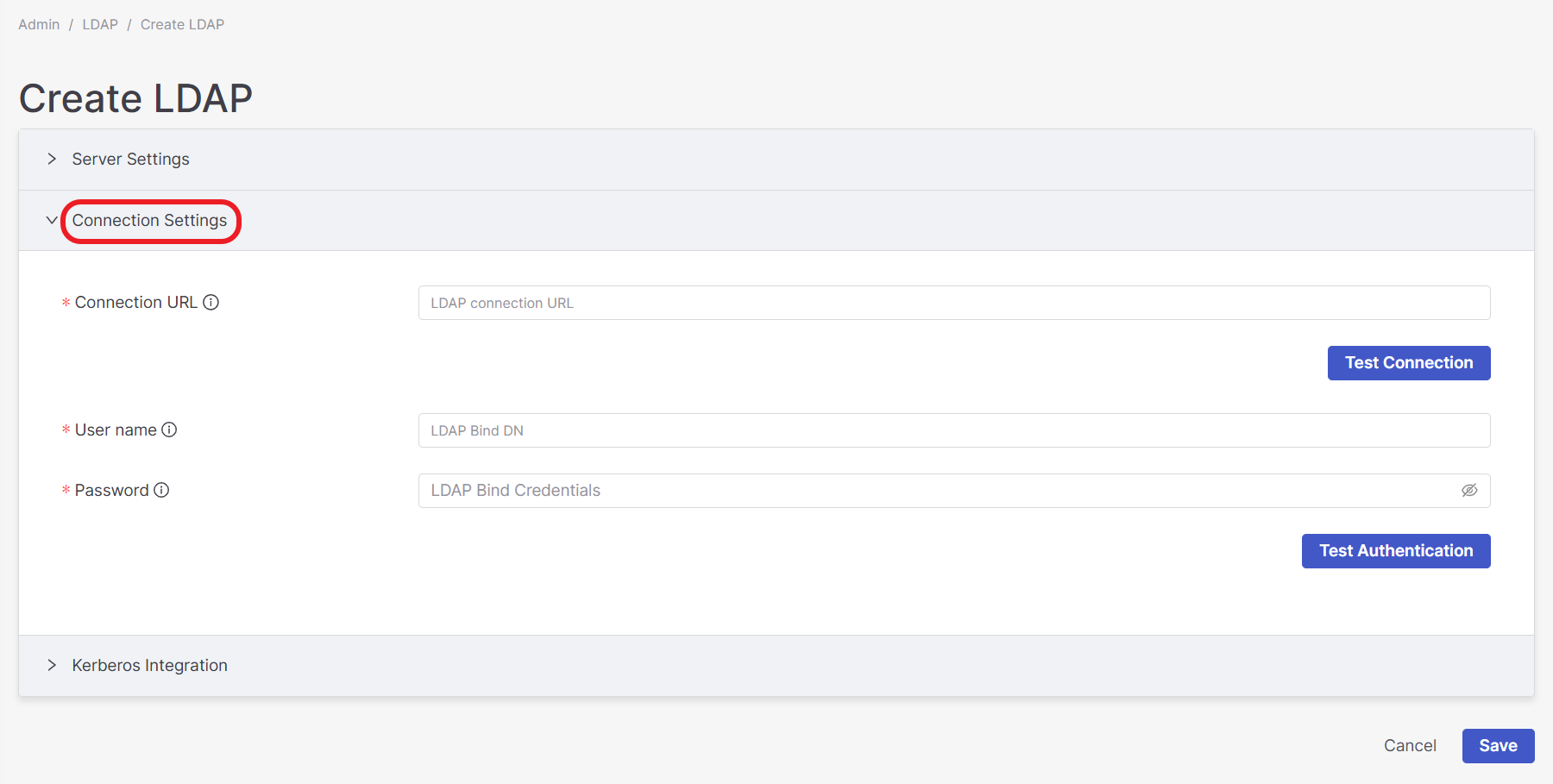The width and height of the screenshot is (1553, 784).
Task: Click Test Connection button
Action: 1409,363
